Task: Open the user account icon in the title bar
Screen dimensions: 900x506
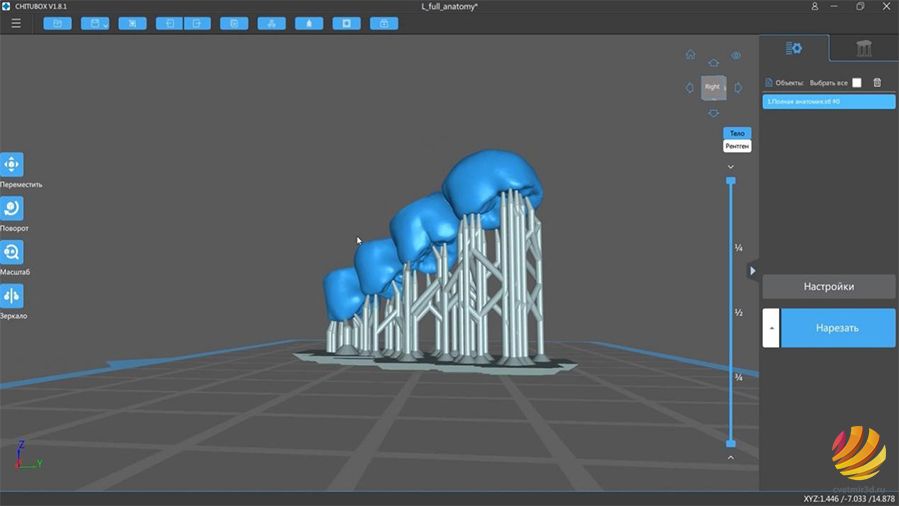Action: pos(814,6)
